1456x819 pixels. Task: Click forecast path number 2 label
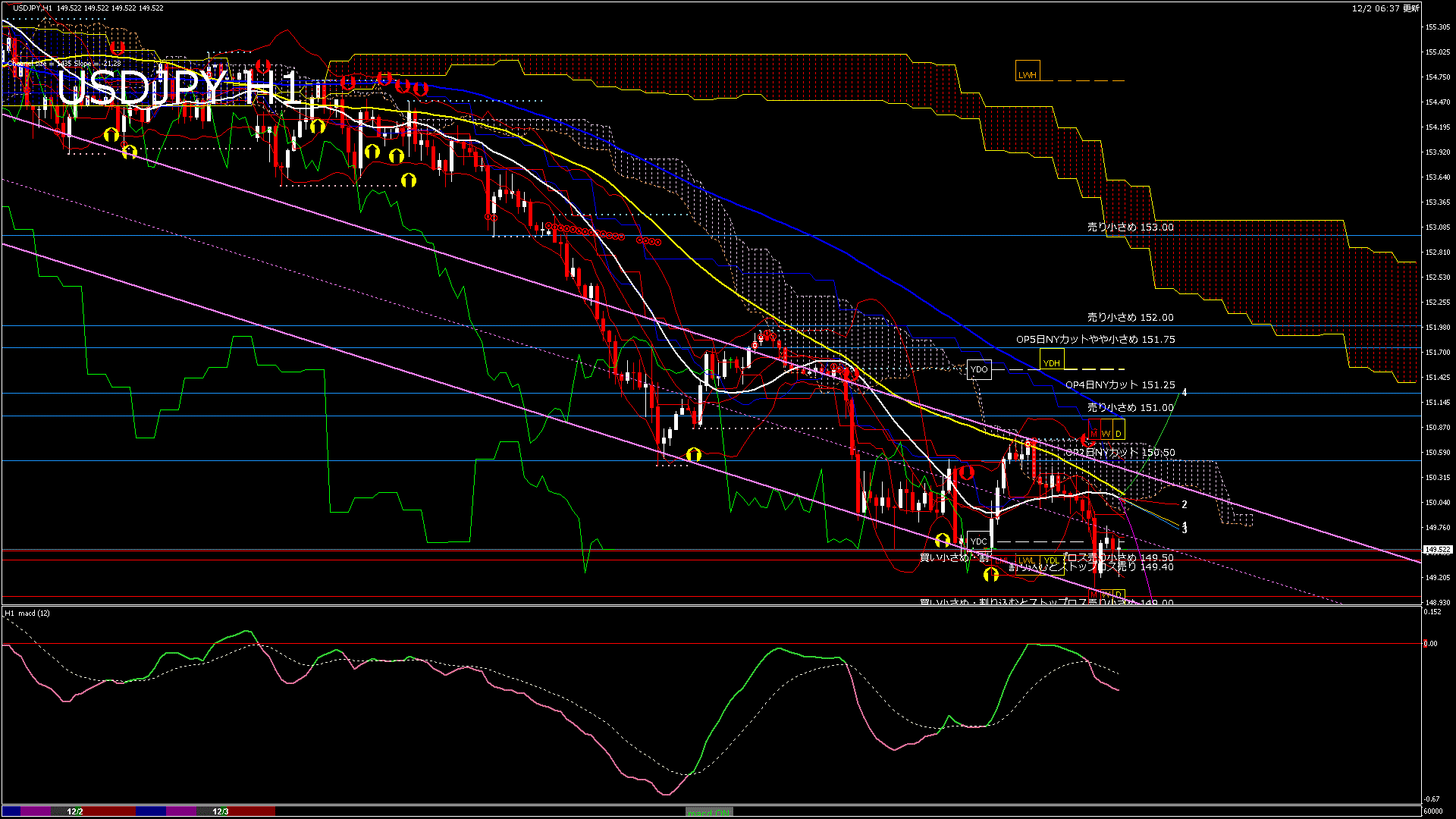(x=1185, y=504)
